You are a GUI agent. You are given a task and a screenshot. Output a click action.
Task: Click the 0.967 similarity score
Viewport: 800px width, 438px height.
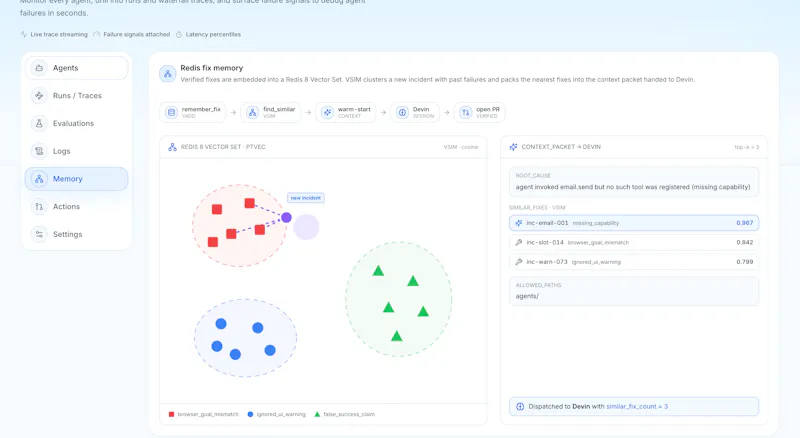744,223
